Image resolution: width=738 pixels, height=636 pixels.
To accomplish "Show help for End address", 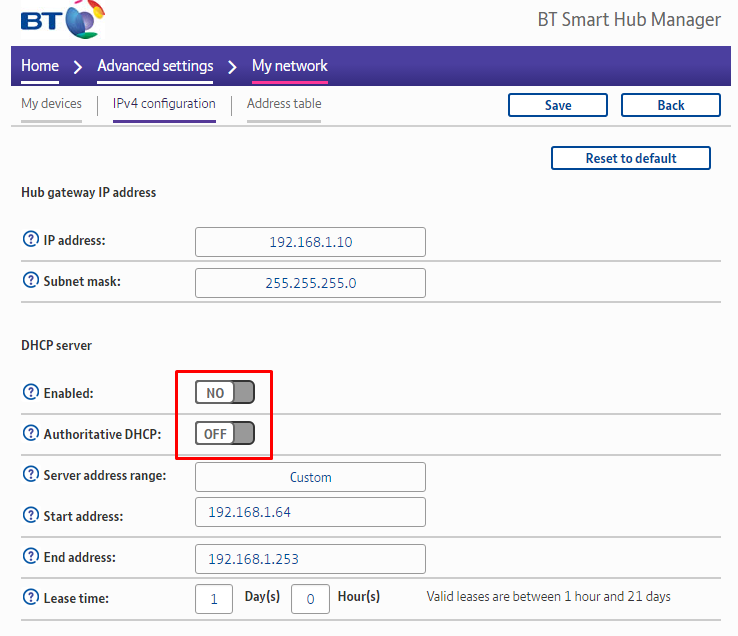I will point(30,557).
